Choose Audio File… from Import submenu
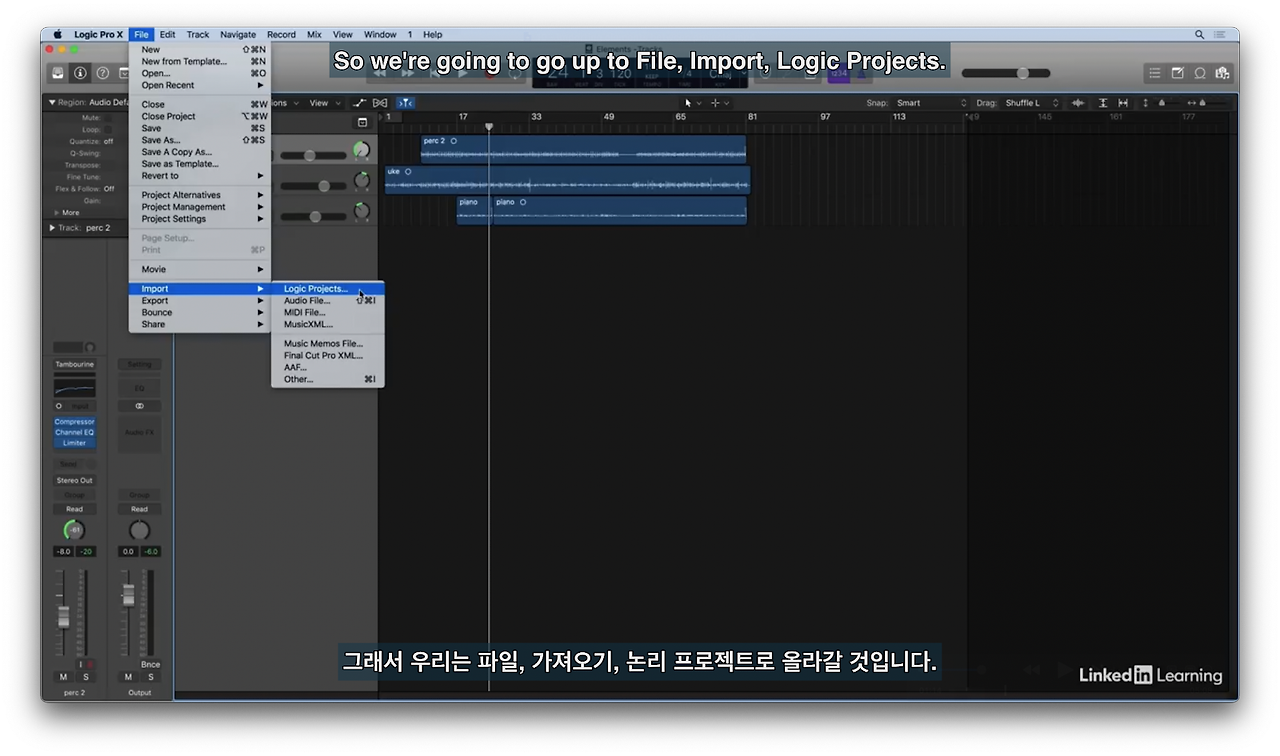 pos(328,301)
